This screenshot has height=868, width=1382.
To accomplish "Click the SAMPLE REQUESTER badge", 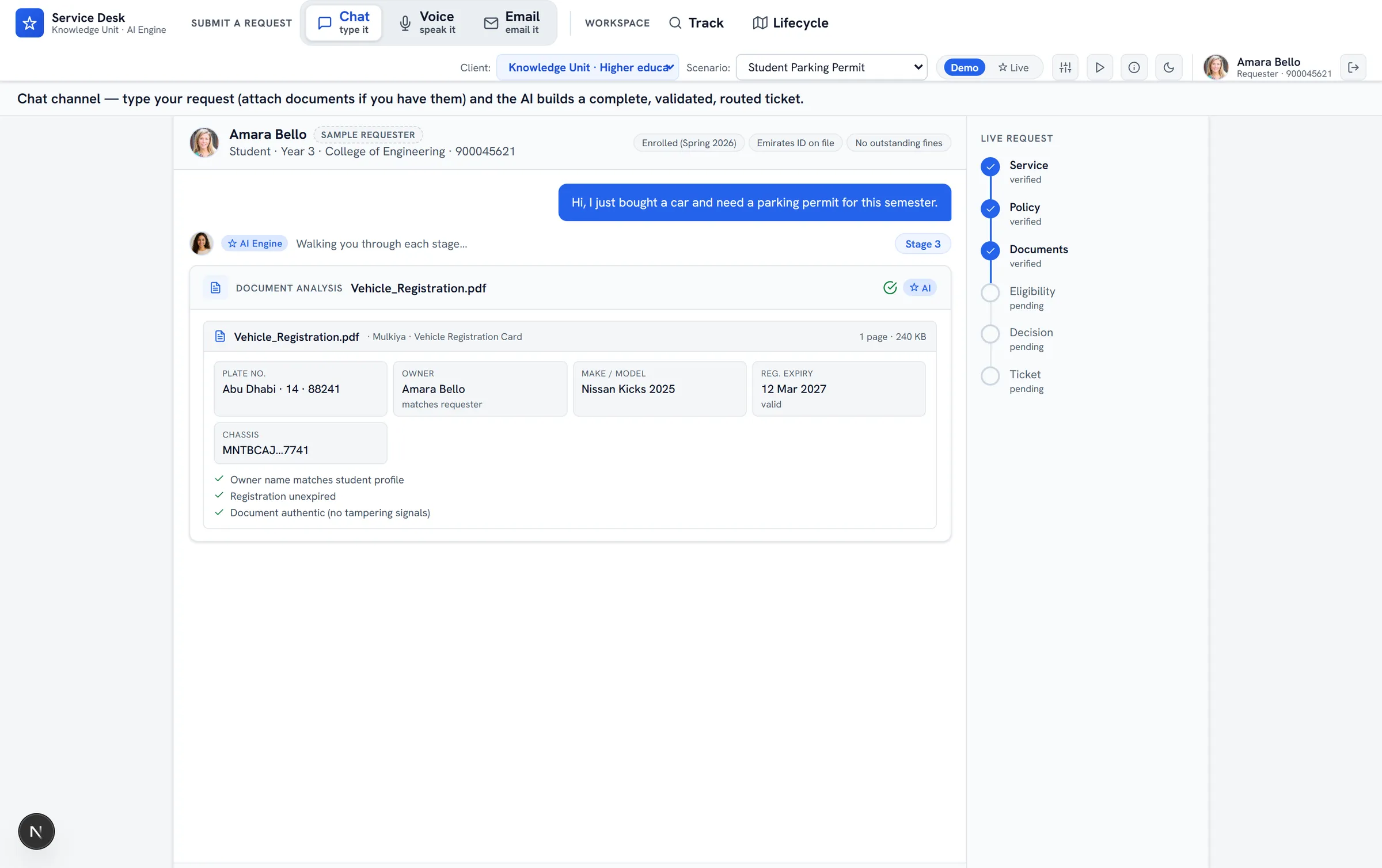I will click(368, 135).
